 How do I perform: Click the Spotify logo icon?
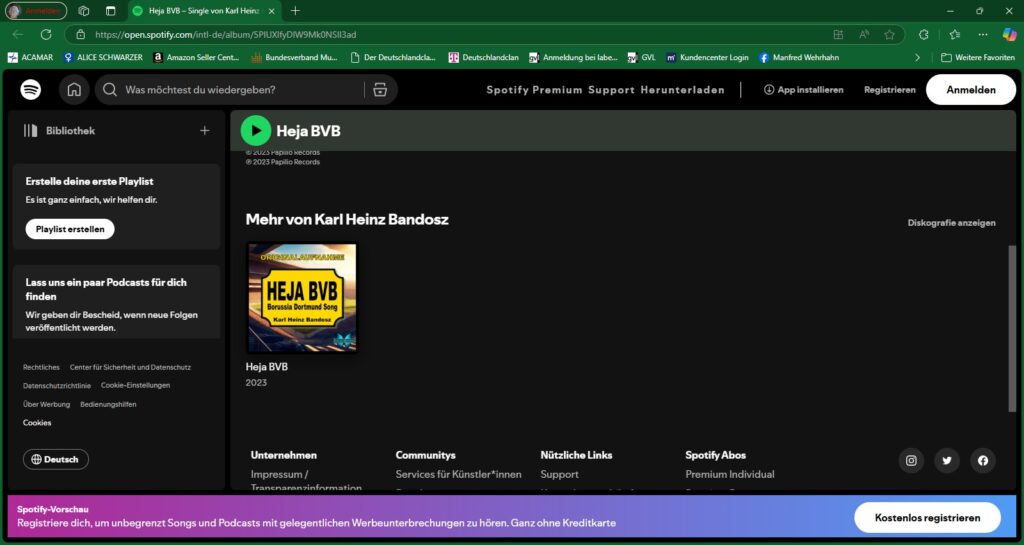pos(31,89)
